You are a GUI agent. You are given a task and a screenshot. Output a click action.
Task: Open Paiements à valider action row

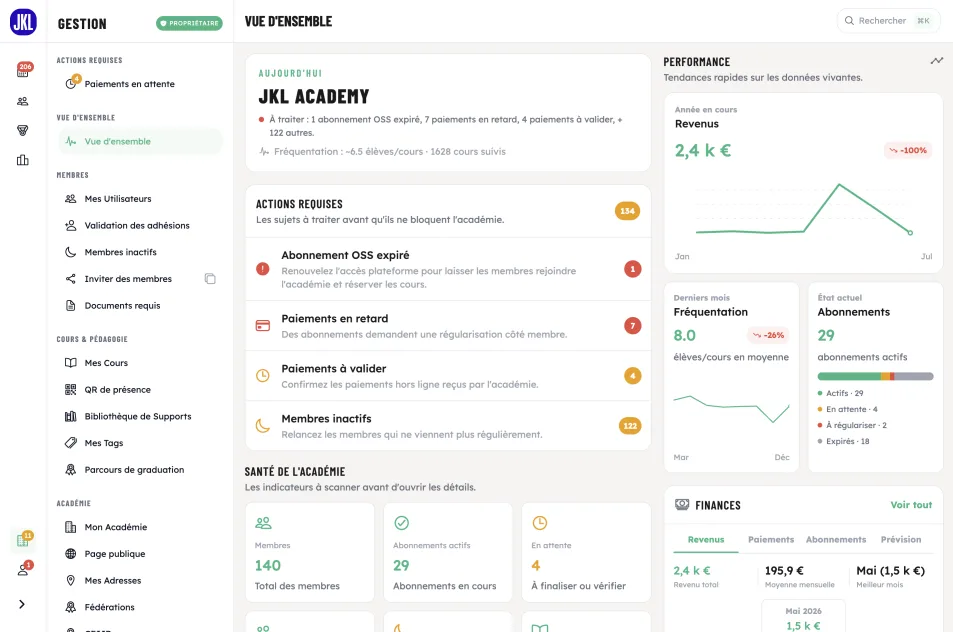tap(448, 376)
